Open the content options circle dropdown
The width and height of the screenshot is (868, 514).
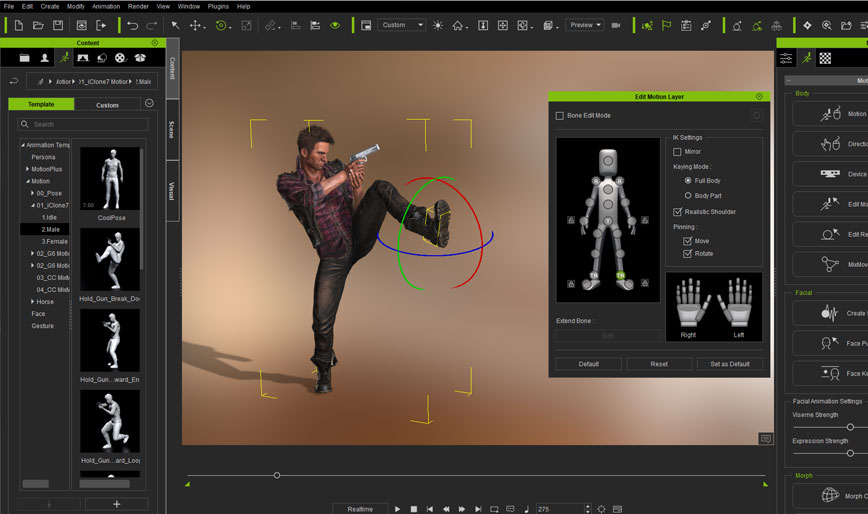[149, 103]
